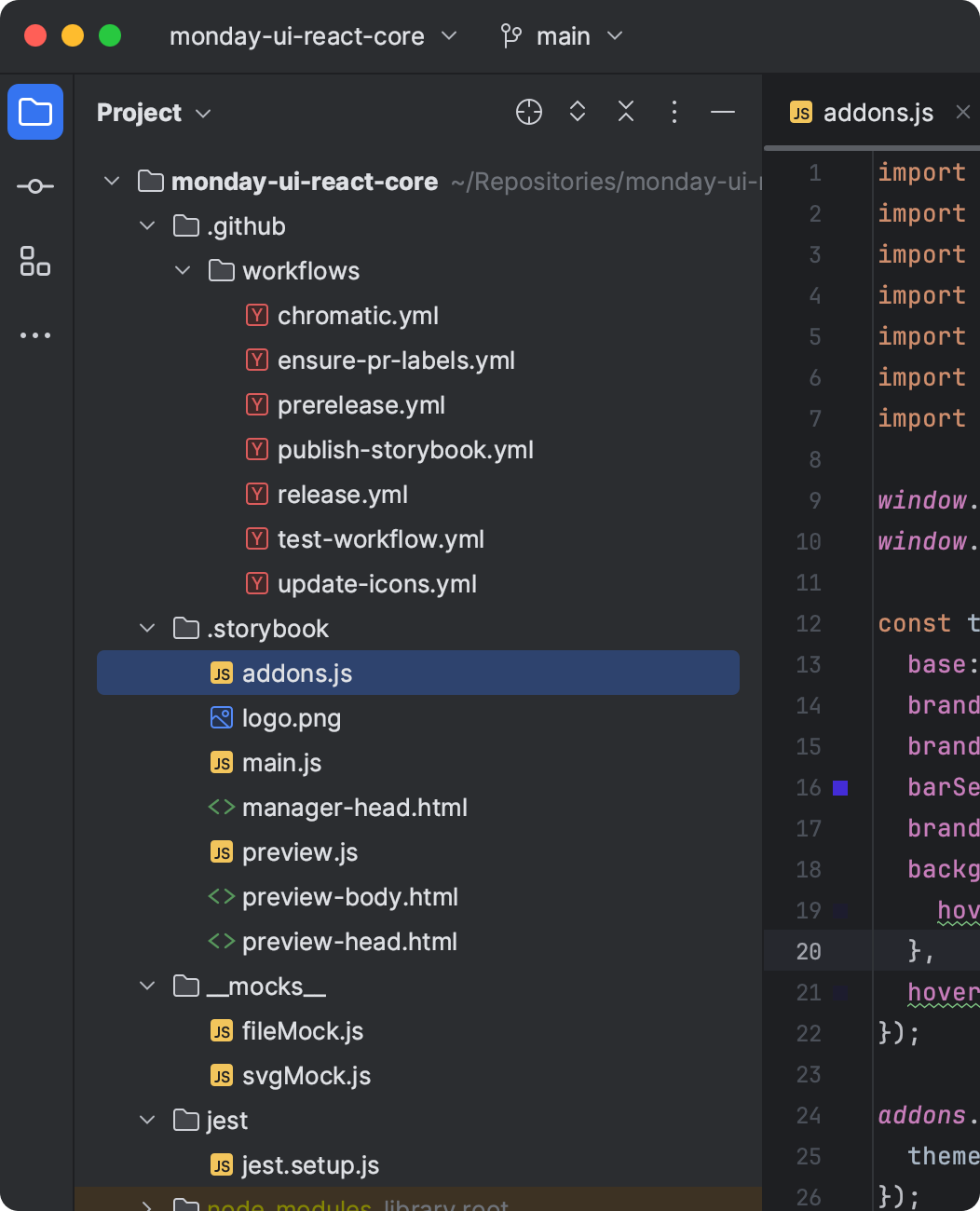The width and height of the screenshot is (980, 1211).
Task: Click the color swatch on line 16
Action: 840,788
